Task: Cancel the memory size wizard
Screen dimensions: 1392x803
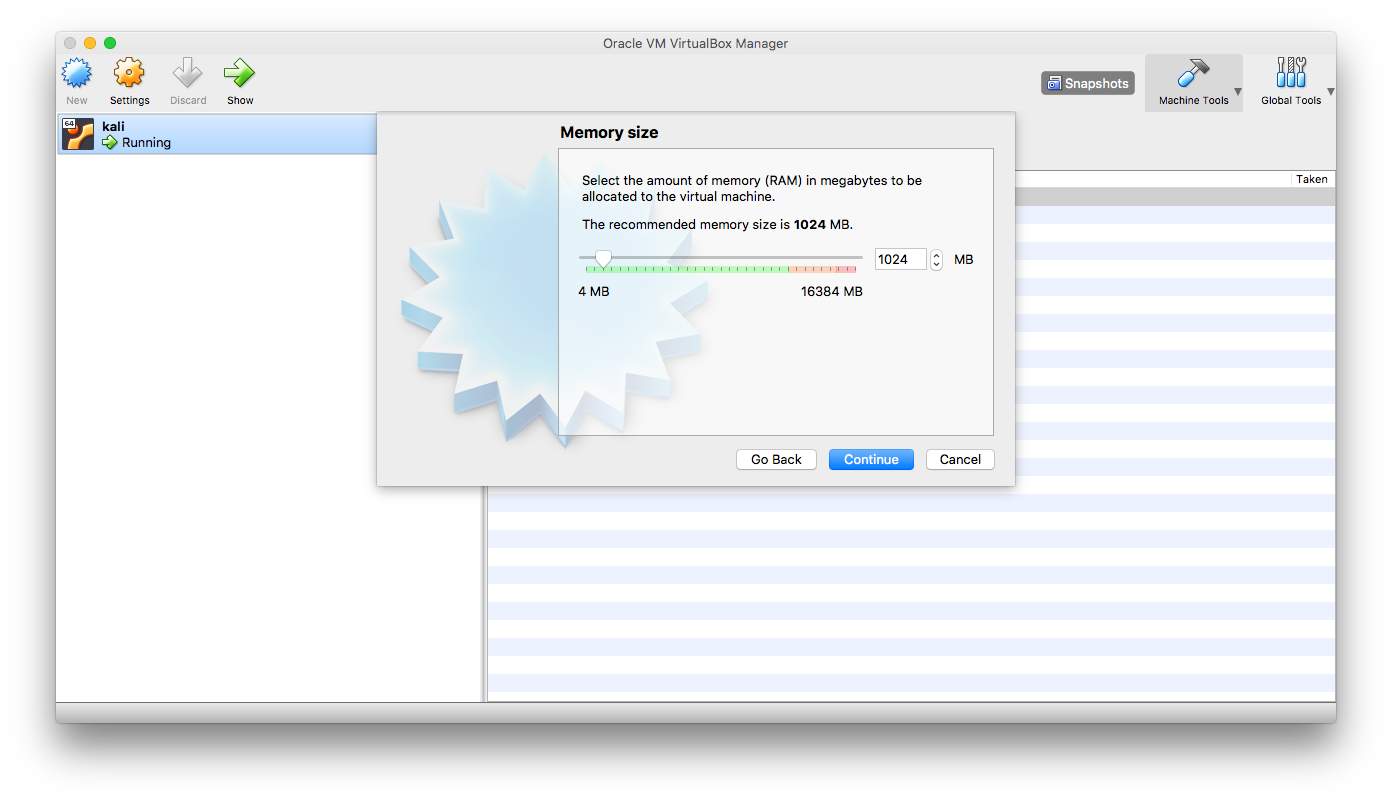Action: [x=960, y=459]
